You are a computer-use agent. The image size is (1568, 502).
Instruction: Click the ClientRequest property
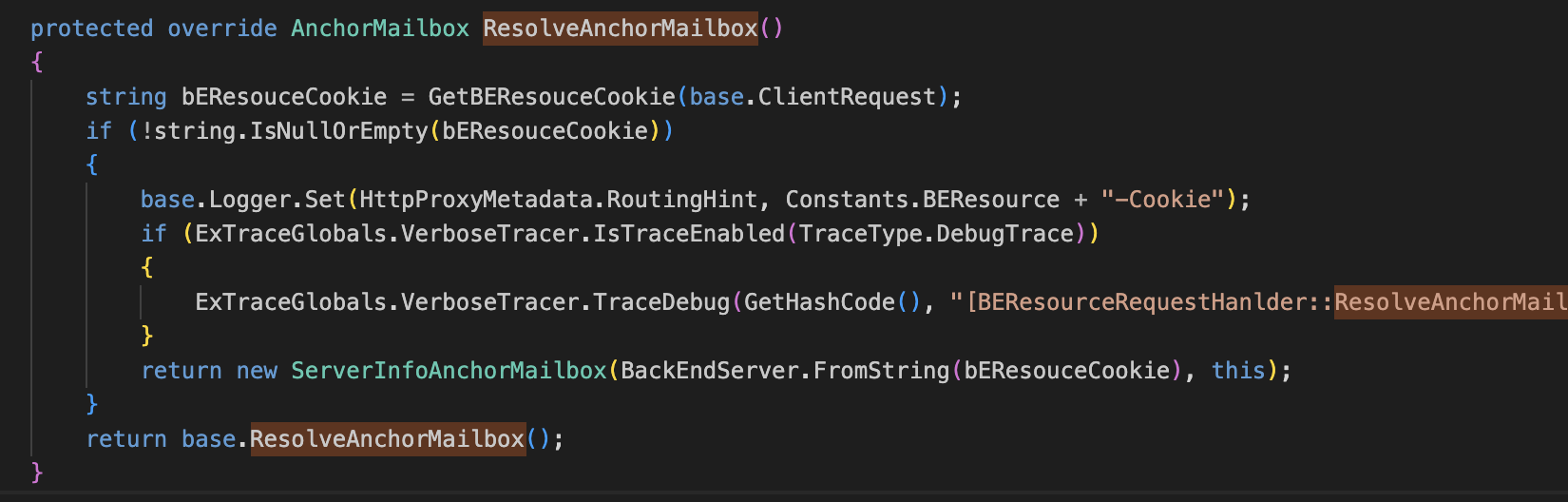847,97
